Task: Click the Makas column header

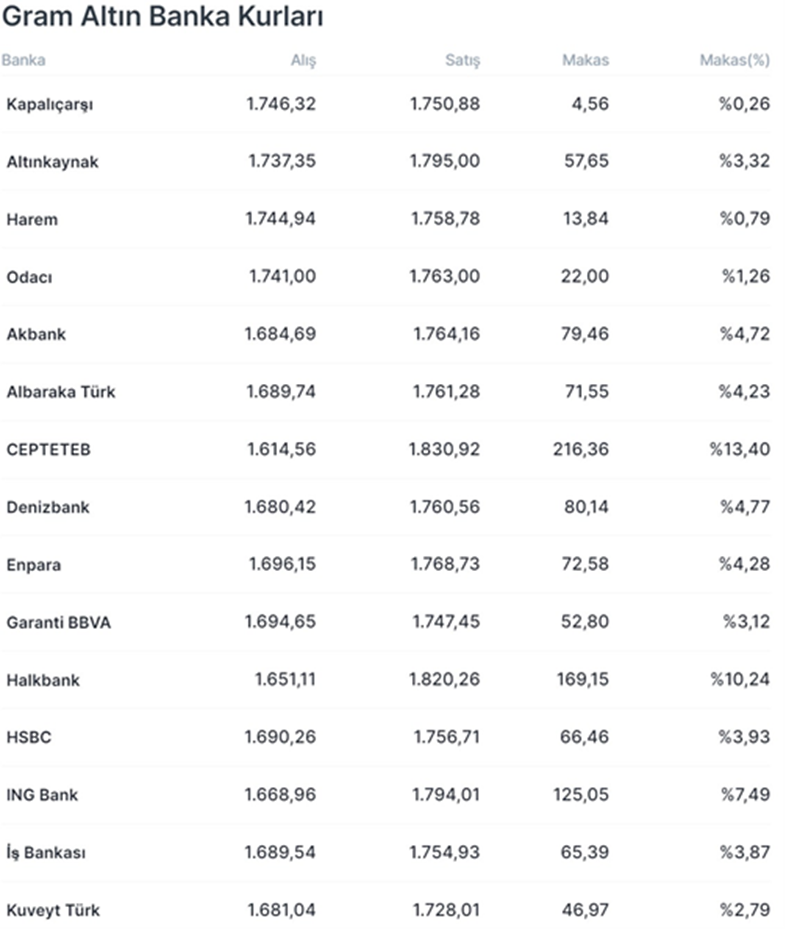Action: [585, 60]
